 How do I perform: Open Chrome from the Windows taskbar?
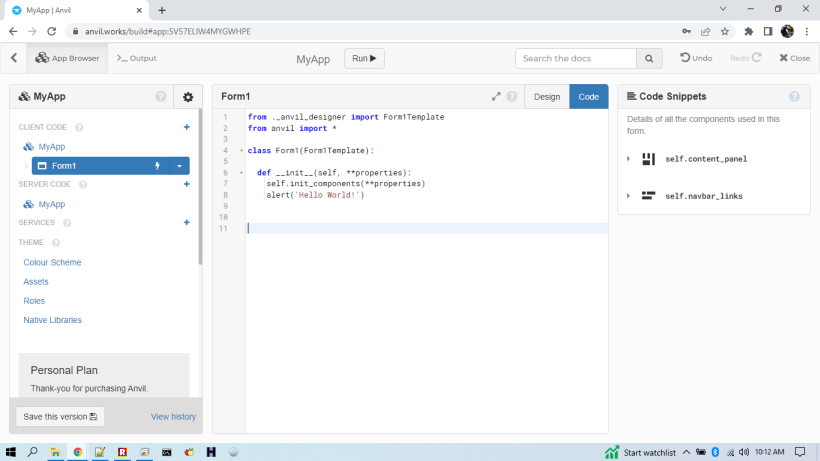pyautogui.click(x=78, y=452)
